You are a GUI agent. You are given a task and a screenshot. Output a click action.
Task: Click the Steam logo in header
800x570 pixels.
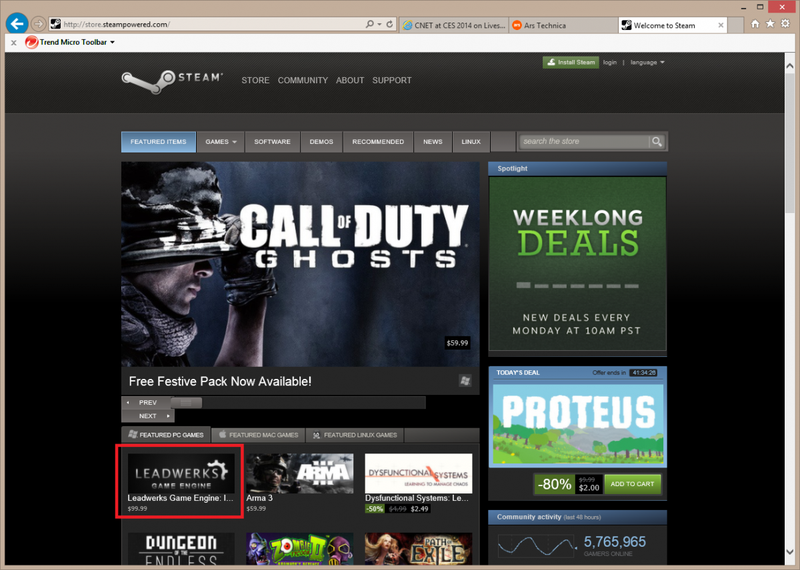tap(172, 82)
